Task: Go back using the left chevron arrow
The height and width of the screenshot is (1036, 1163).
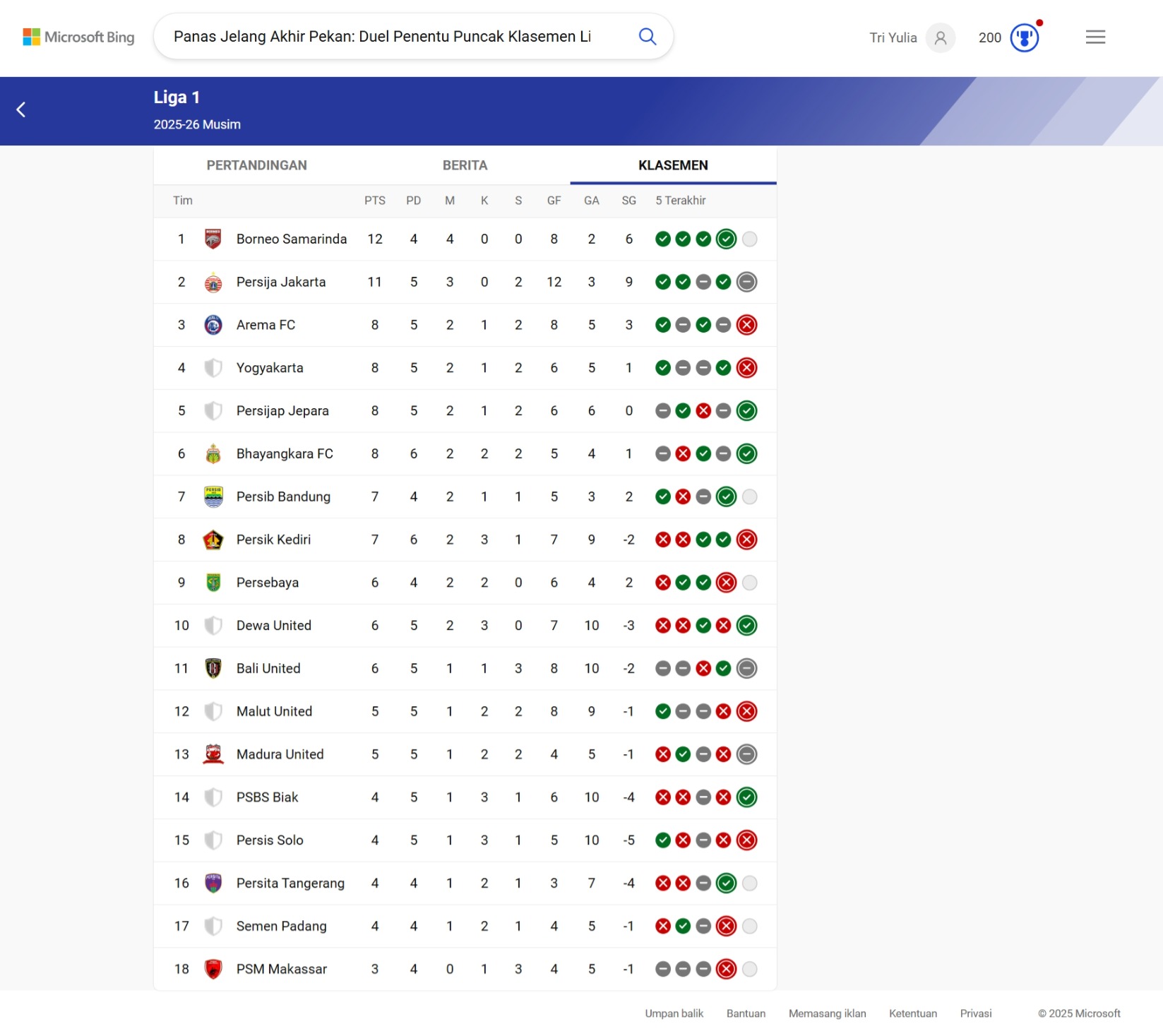Action: (x=21, y=109)
